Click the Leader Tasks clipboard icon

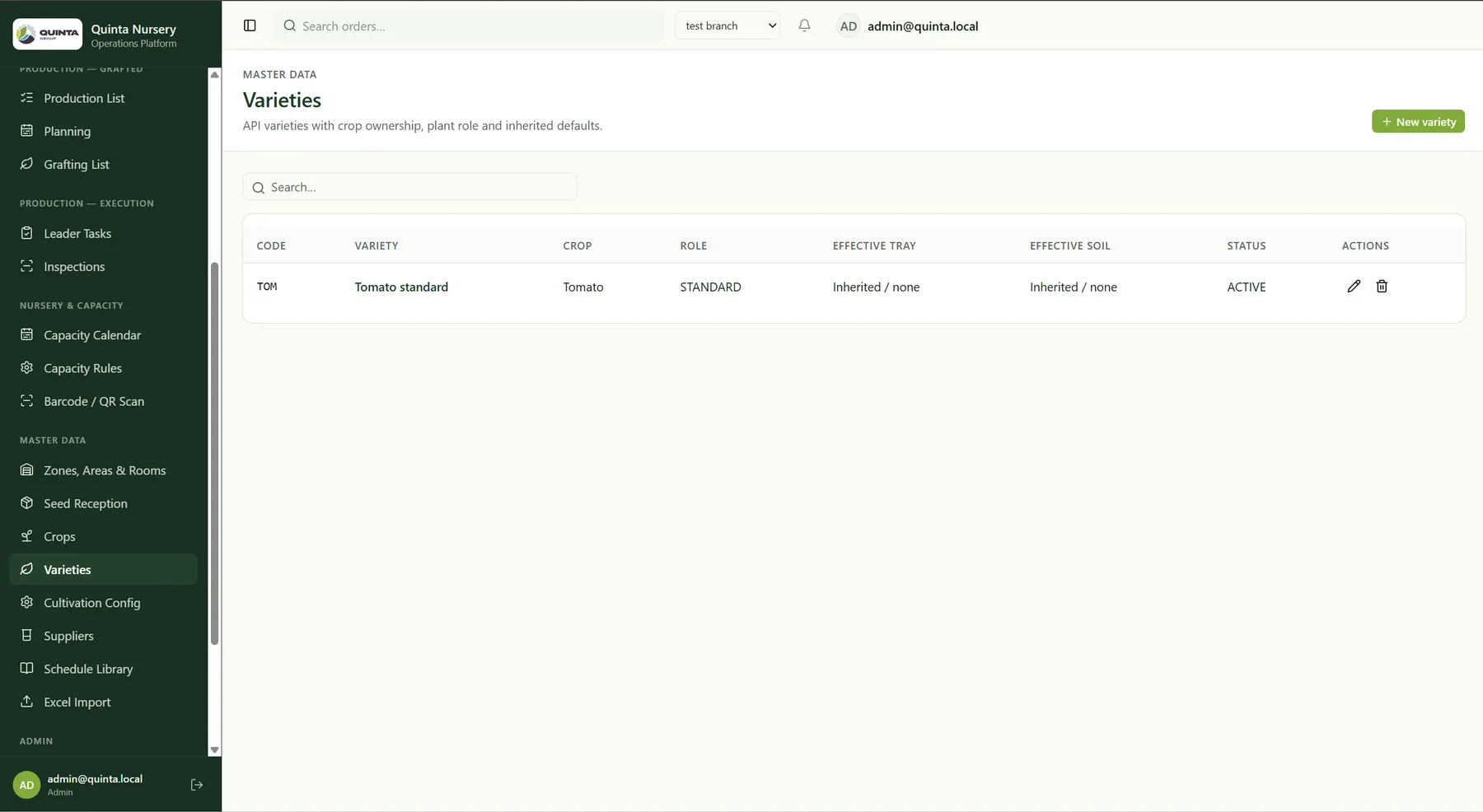coord(26,233)
